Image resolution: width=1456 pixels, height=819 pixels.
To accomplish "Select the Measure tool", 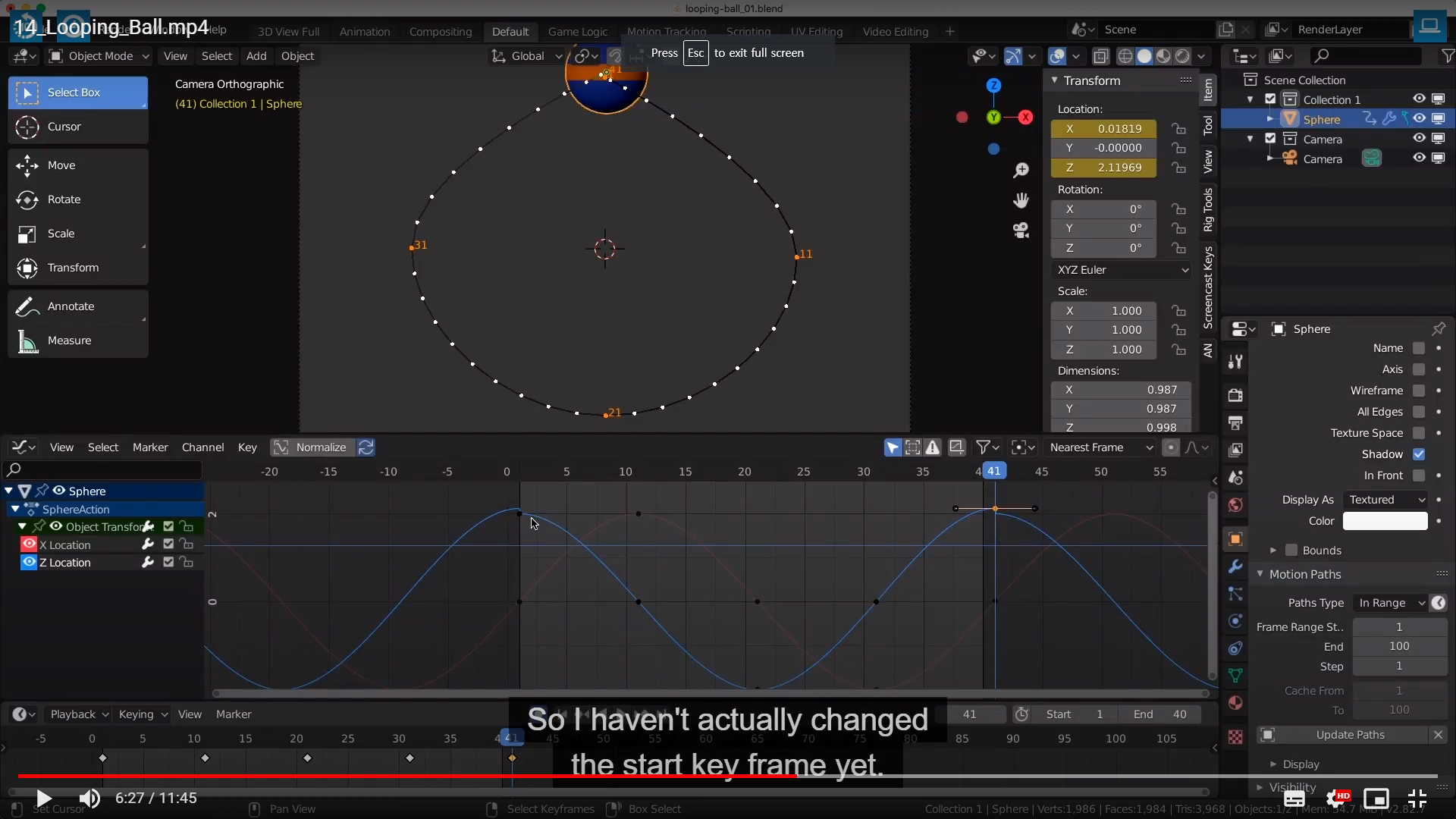I will 69,340.
